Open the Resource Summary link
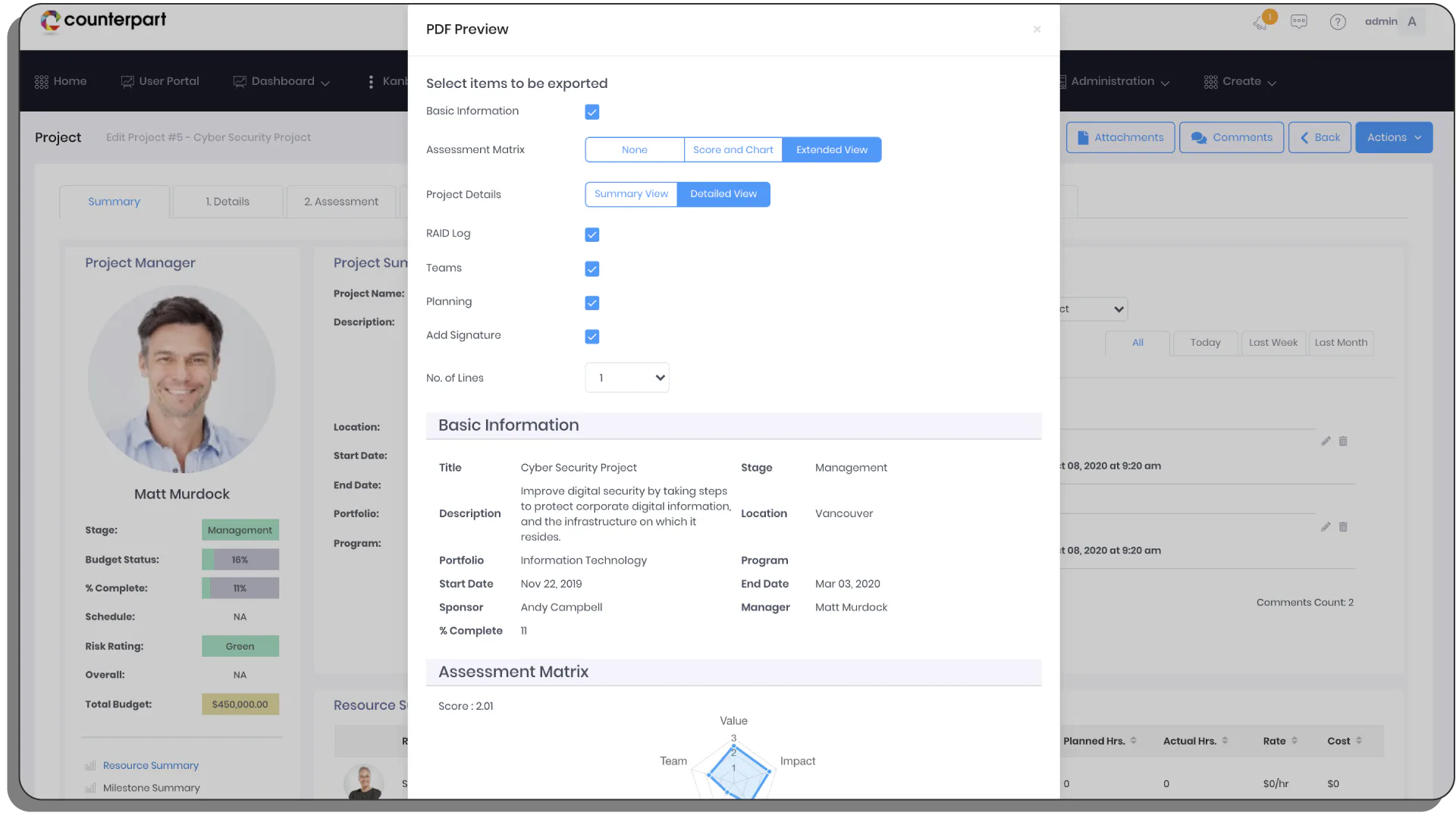Screen dimensions: 1456x819 151,766
